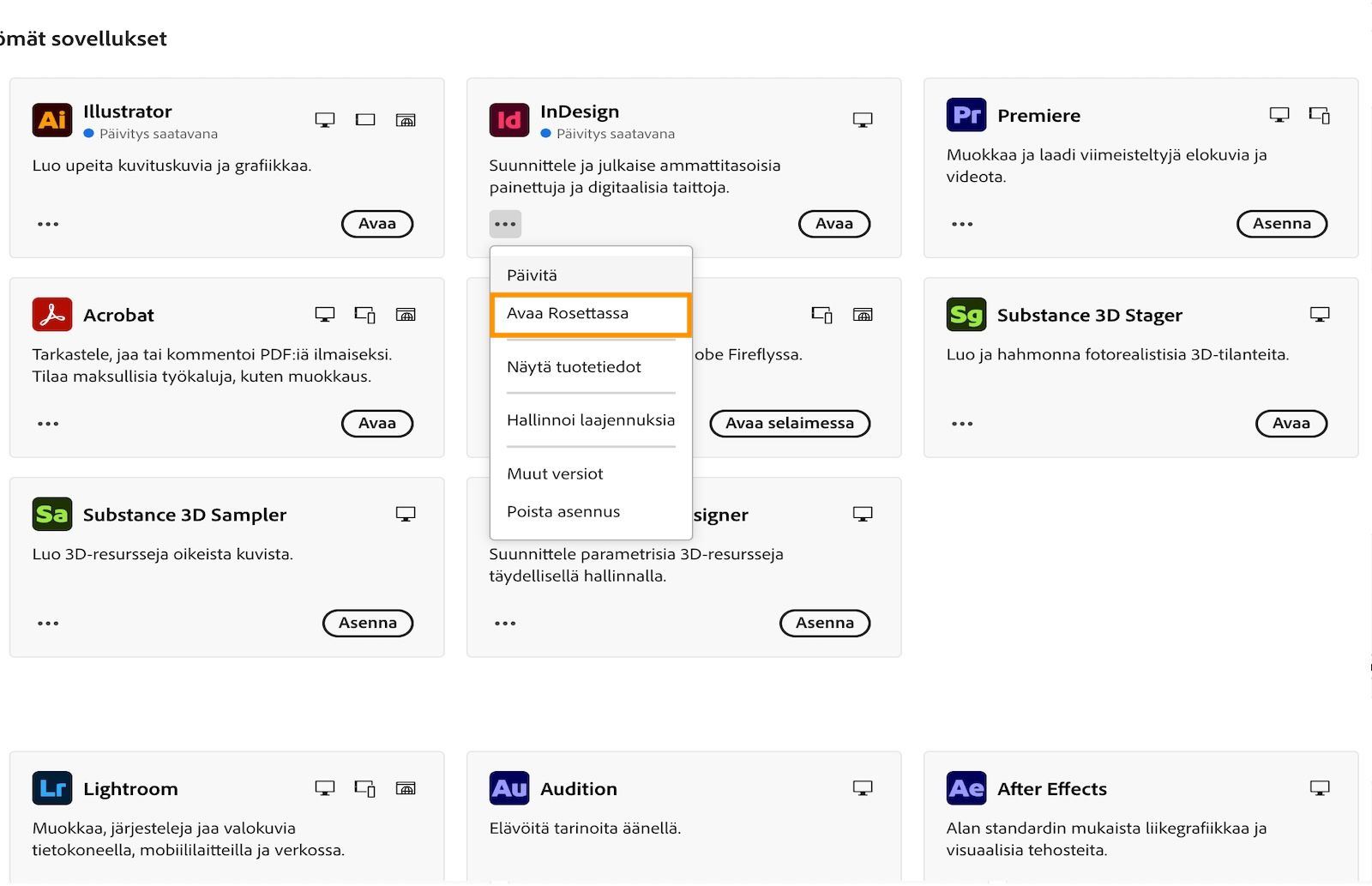Click the desktop platform icon on Premiere card
This screenshot has height=886, width=1372.
click(1279, 115)
